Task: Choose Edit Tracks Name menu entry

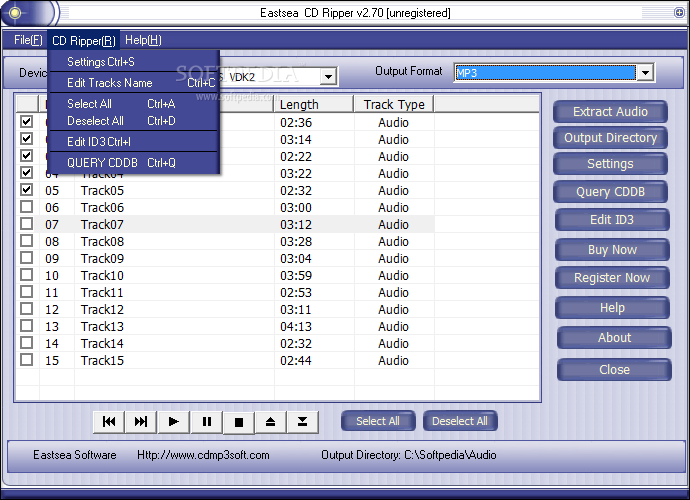Action: pos(134,83)
